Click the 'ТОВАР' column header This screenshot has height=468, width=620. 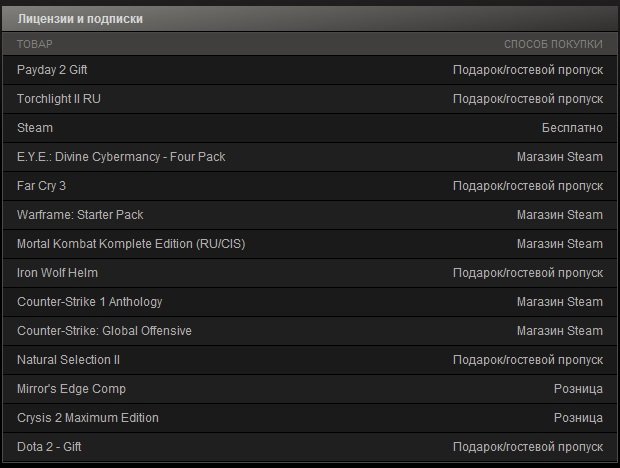click(x=35, y=44)
